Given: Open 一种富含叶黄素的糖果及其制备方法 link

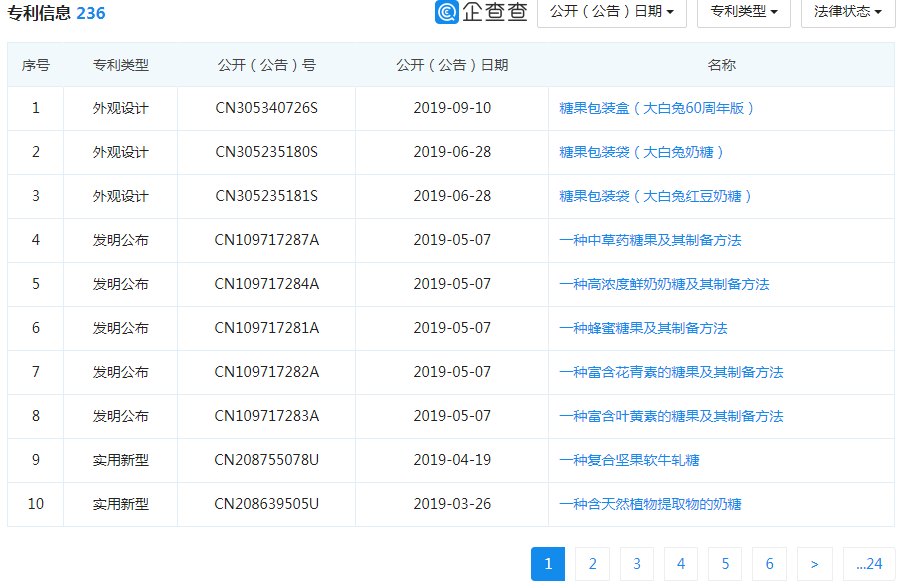Looking at the screenshot, I should point(671,416).
